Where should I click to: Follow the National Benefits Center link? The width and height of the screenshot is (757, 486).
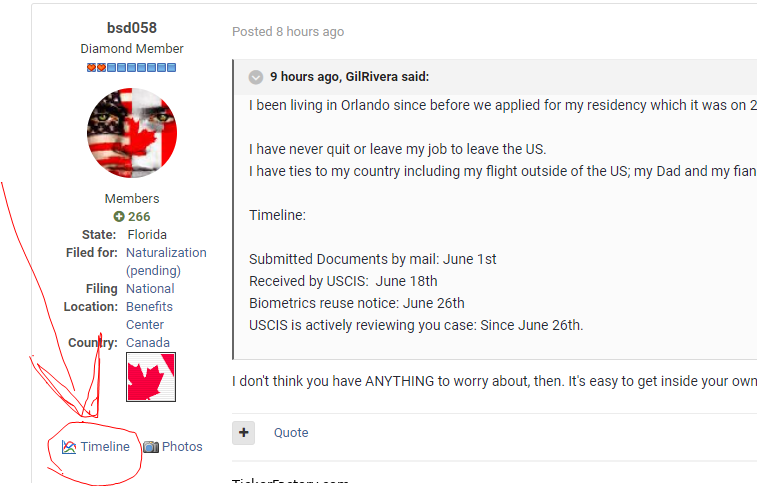[149, 307]
